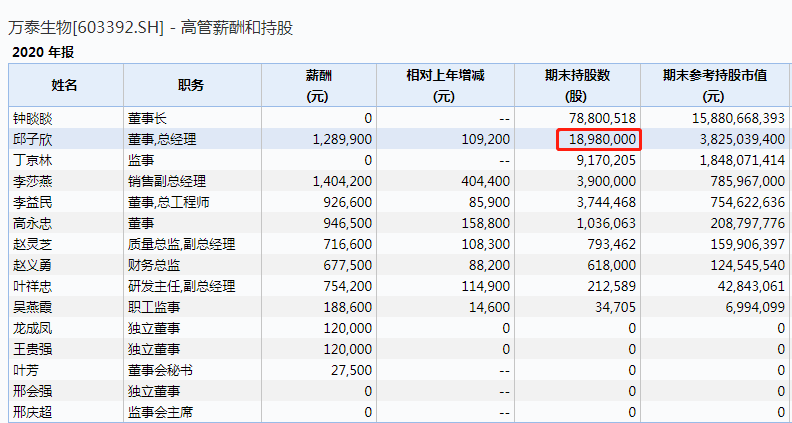
Task: Click salary value 677,500
Action: (348, 265)
